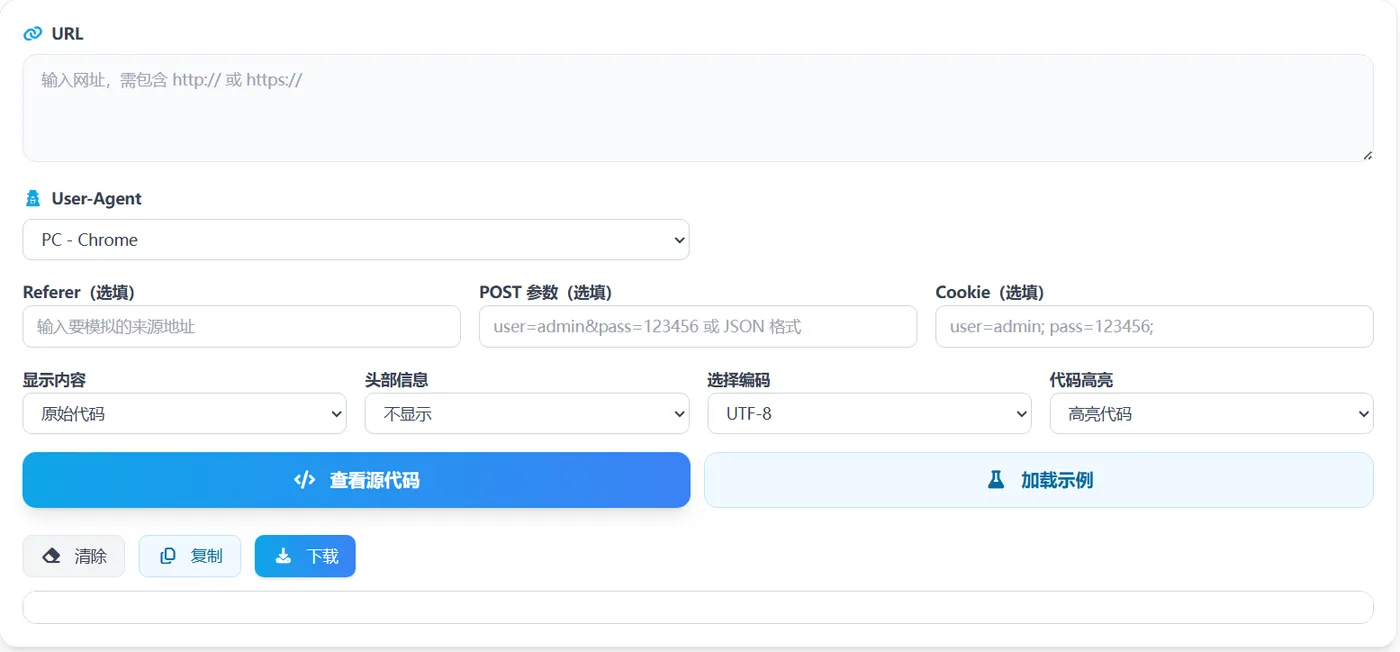Open the 代码高亮 dropdown showing 高亮代码
This screenshot has height=652, width=1400.
click(x=1211, y=413)
